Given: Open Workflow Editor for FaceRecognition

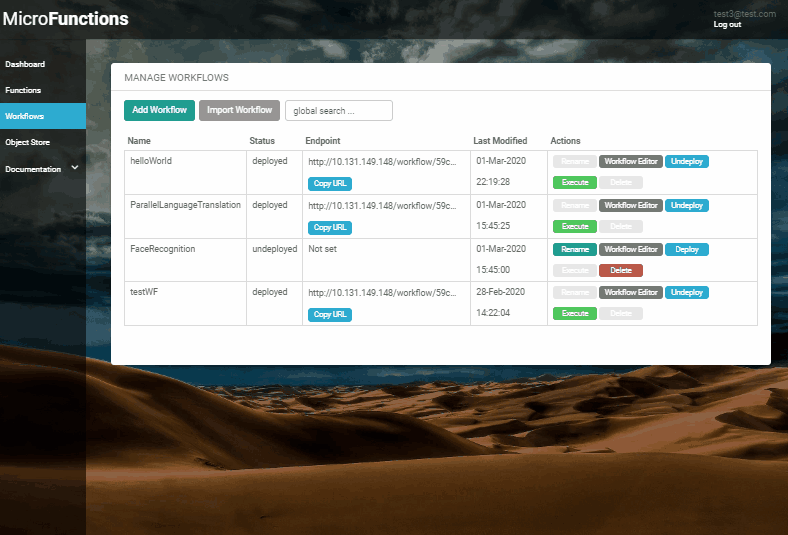Looking at the screenshot, I should click(631, 249).
